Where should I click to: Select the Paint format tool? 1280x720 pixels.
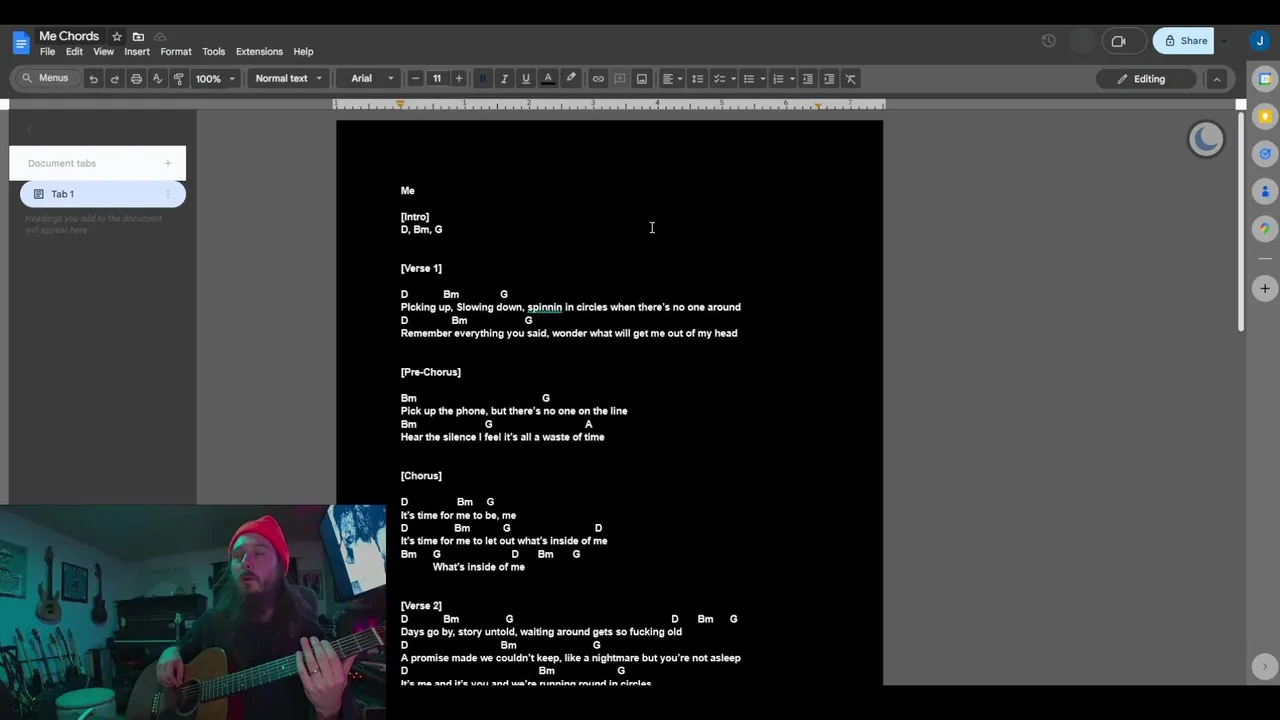(x=179, y=79)
